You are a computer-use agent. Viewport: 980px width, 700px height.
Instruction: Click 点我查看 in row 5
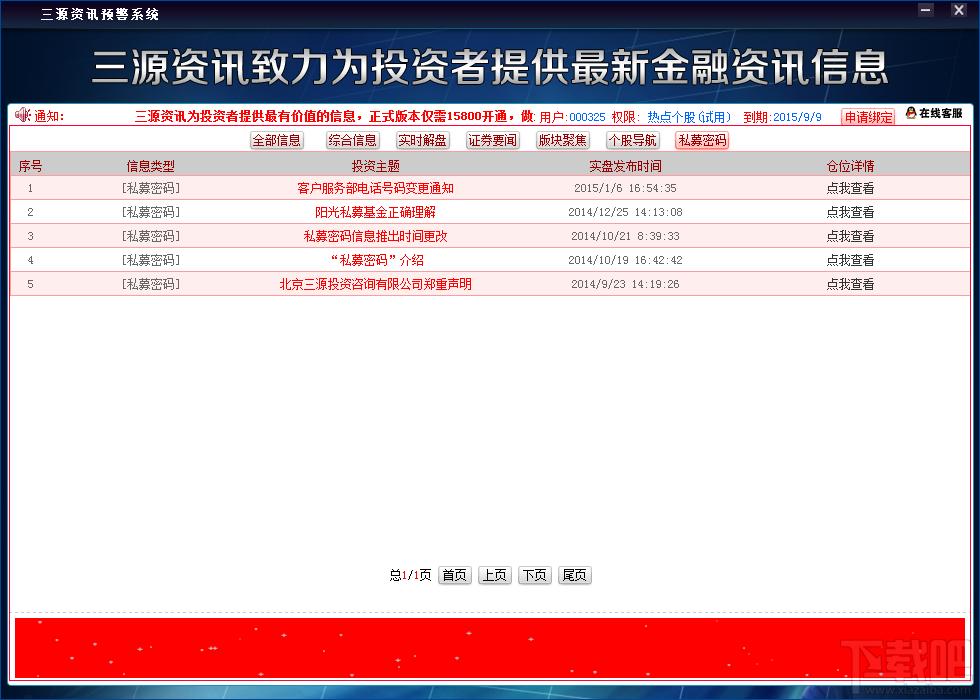pos(850,284)
